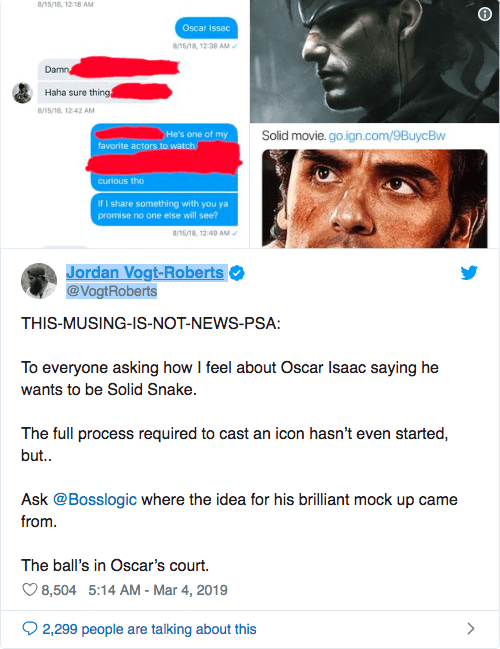The width and height of the screenshot is (500, 649).
Task: Click the small chat sender avatar
Action: 22,93
